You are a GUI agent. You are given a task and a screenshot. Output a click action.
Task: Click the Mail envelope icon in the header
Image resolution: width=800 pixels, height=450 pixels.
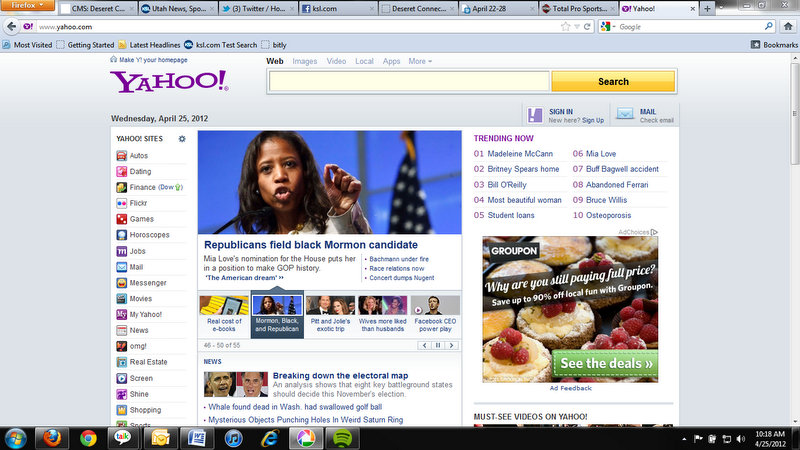pyautogui.click(x=625, y=114)
